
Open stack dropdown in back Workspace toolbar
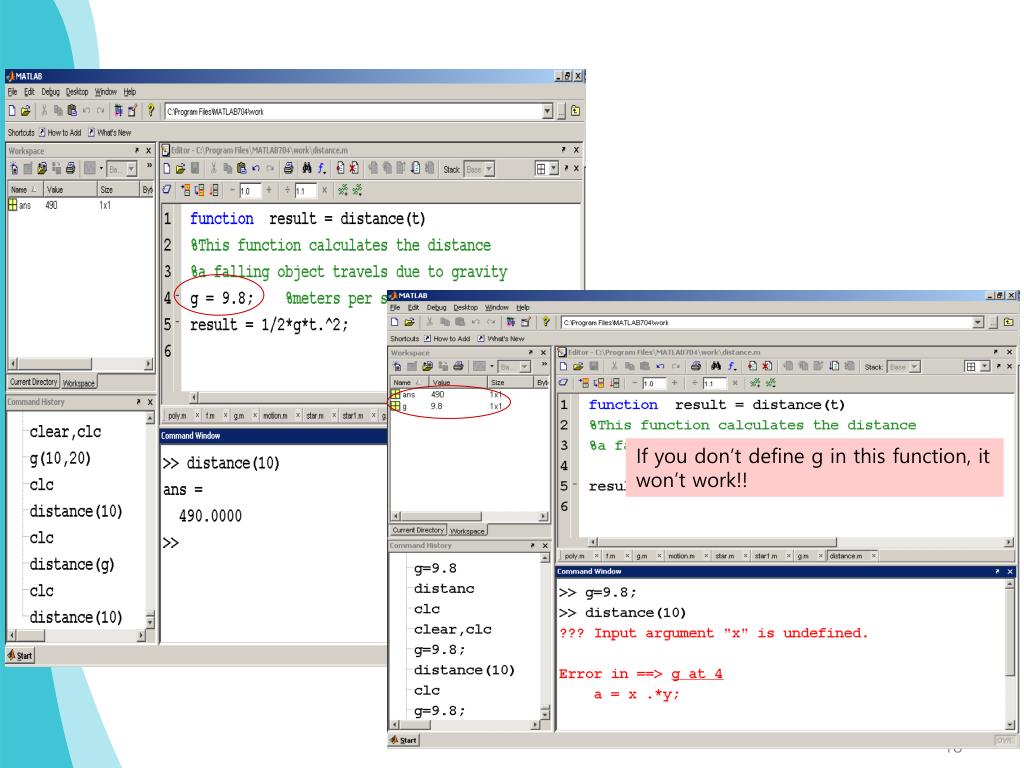[131, 169]
